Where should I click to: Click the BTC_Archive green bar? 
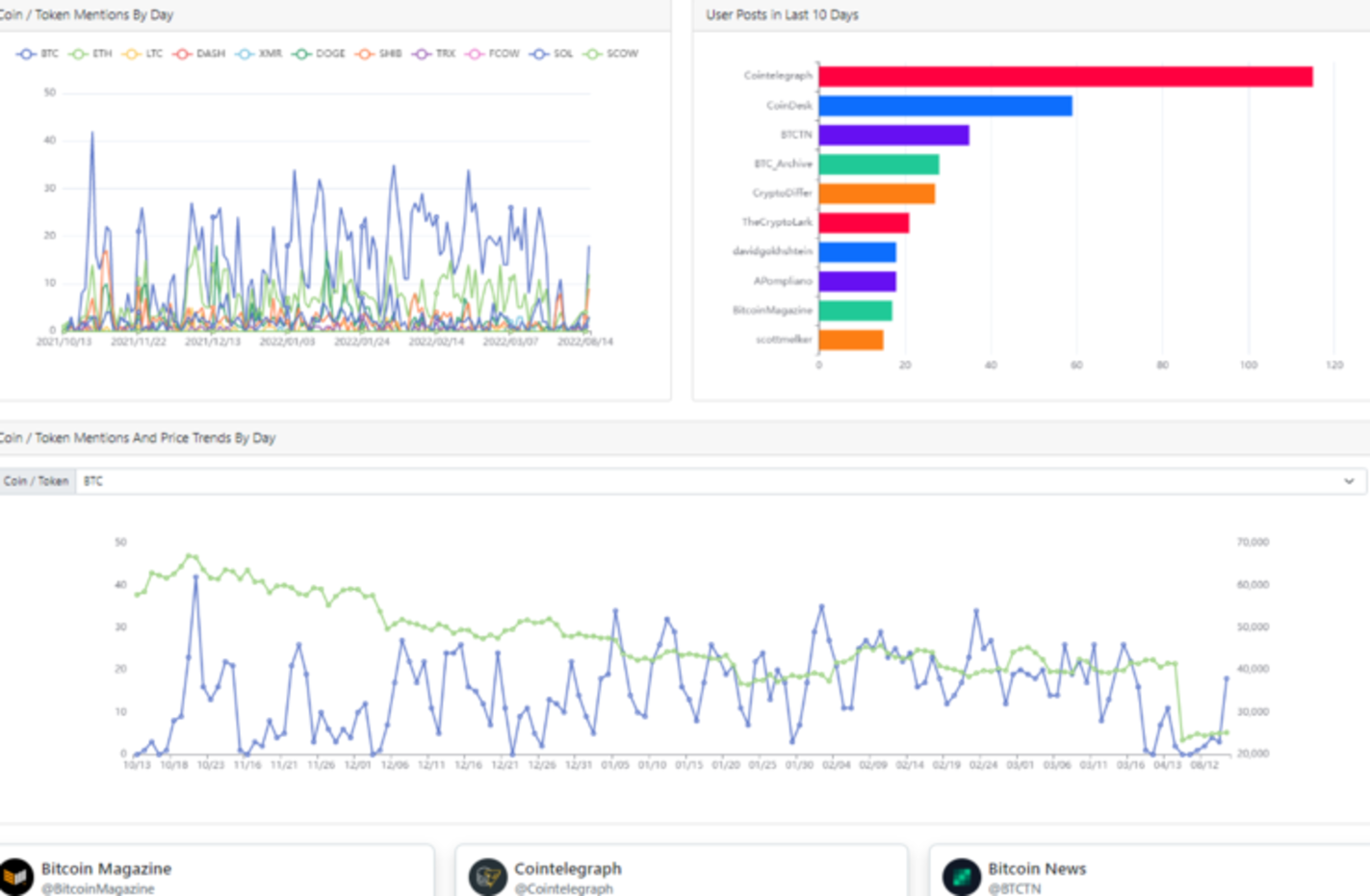pos(879,165)
